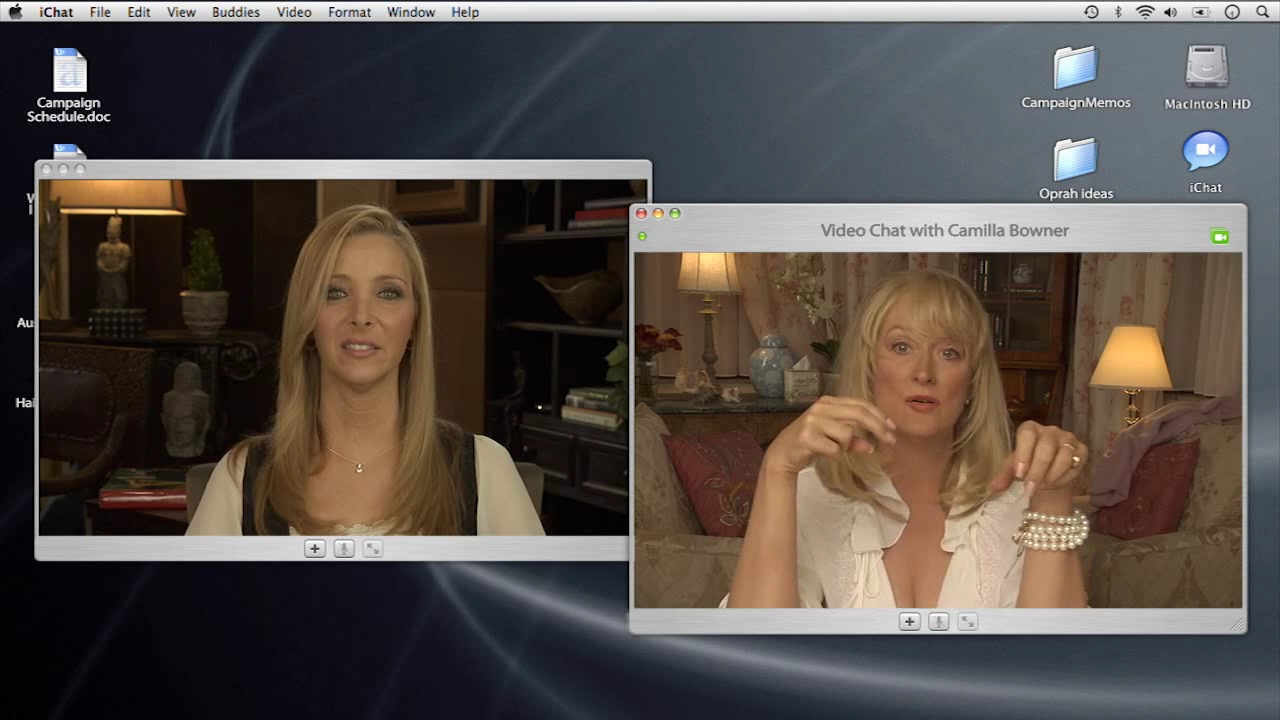The width and height of the screenshot is (1280, 720).
Task: Click the Bluetooth status icon
Action: point(1118,12)
